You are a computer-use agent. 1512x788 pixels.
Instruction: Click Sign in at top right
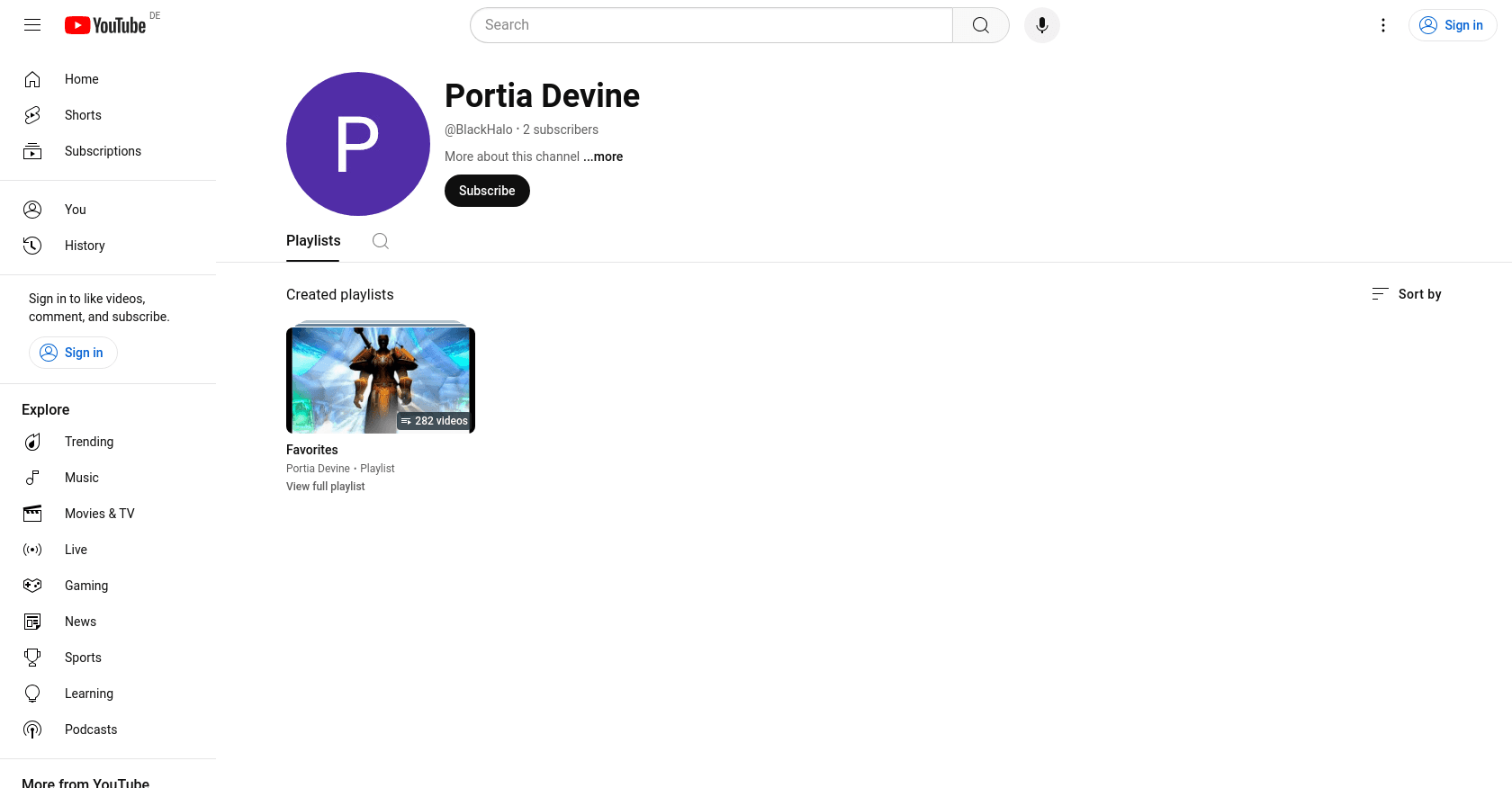click(x=1452, y=25)
